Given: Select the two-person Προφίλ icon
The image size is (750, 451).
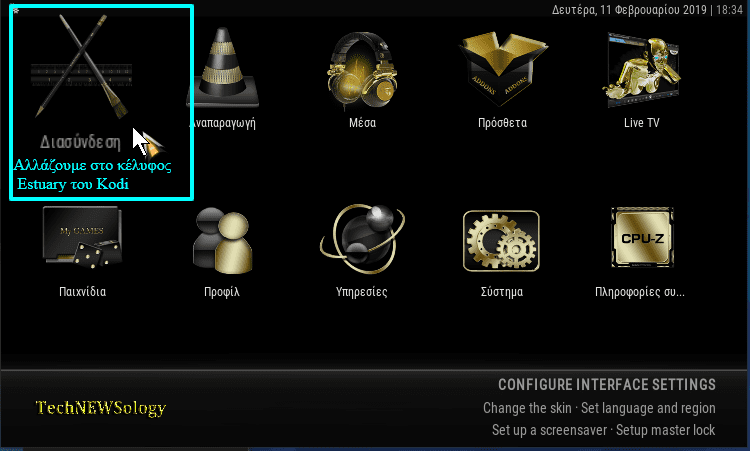Looking at the screenshot, I should tap(222, 241).
